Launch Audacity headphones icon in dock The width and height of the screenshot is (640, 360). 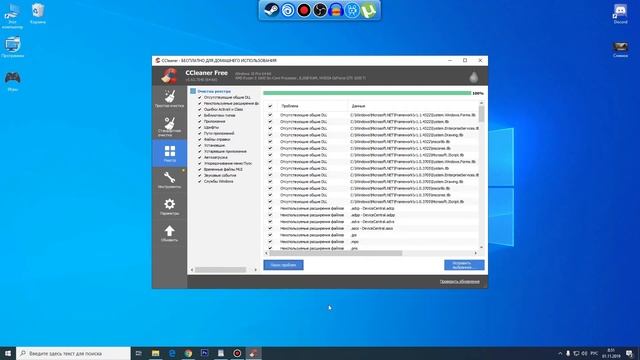point(336,10)
